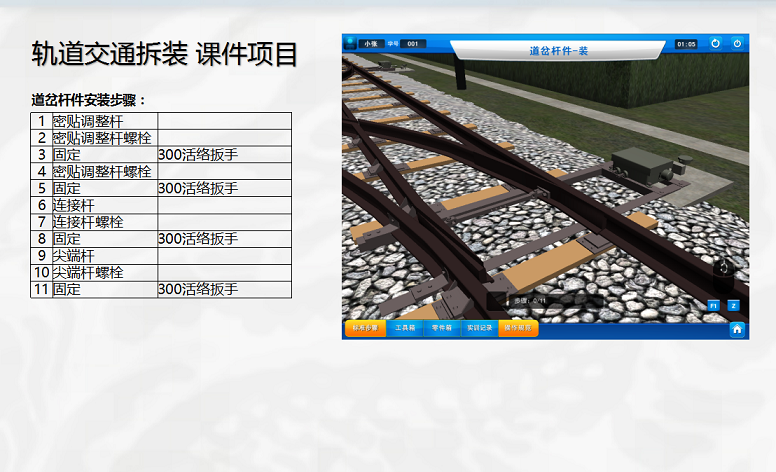Click the 01:05 timer display
776x472 pixels.
coord(686,44)
